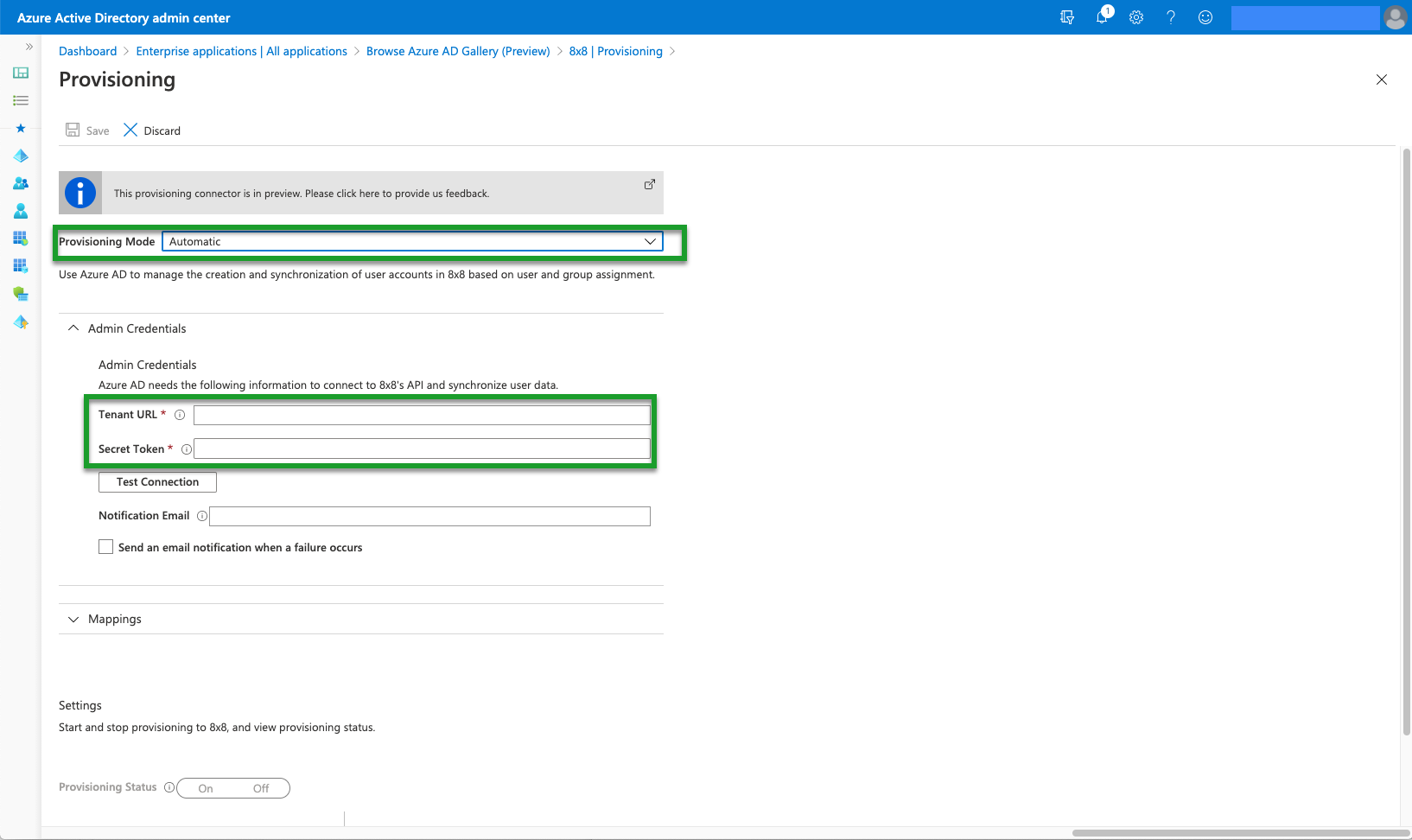The image size is (1412, 840).
Task: Go to Dashboard breadcrumb
Action: (87, 51)
